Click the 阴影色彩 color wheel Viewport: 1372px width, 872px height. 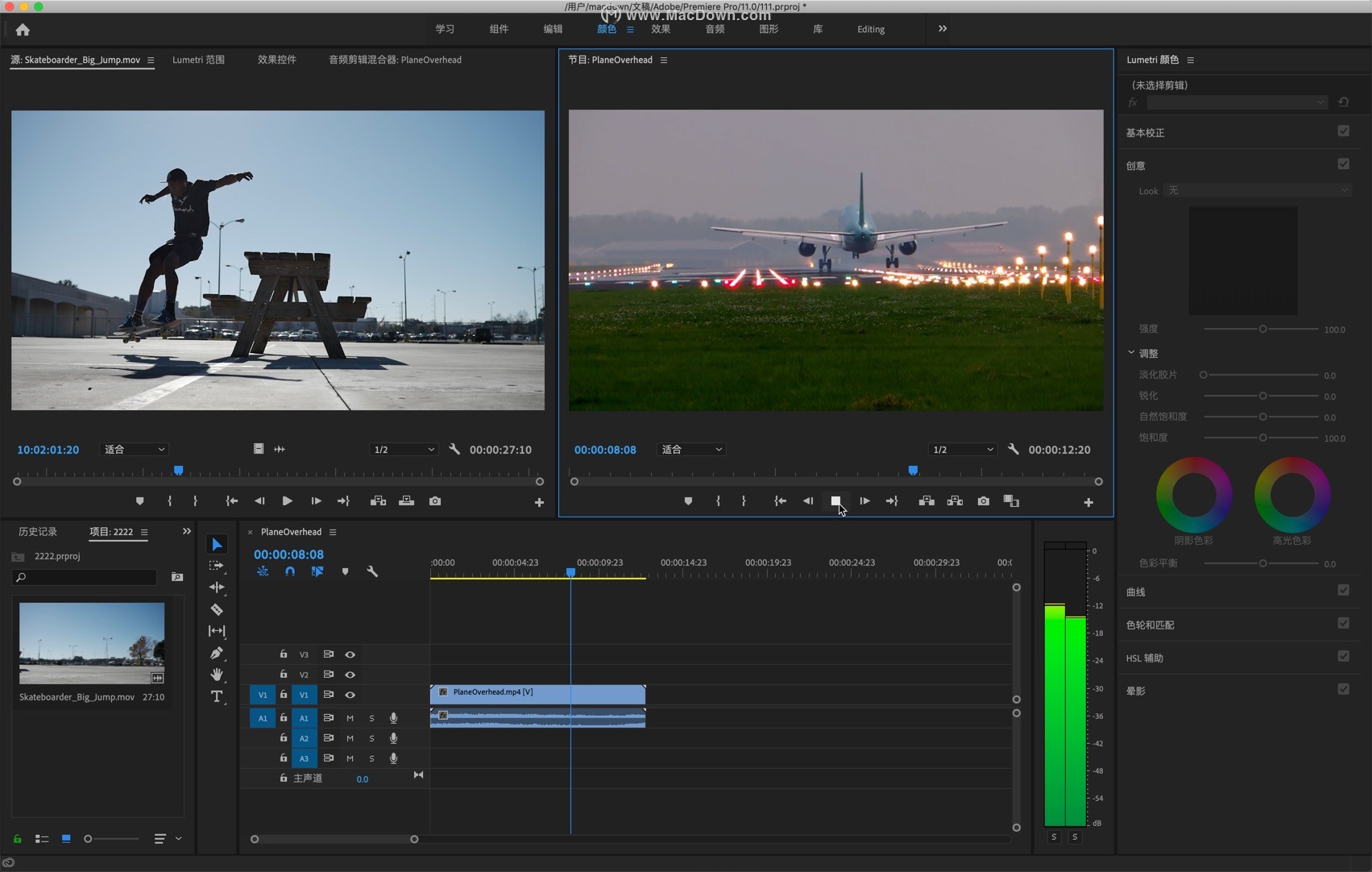click(1193, 495)
